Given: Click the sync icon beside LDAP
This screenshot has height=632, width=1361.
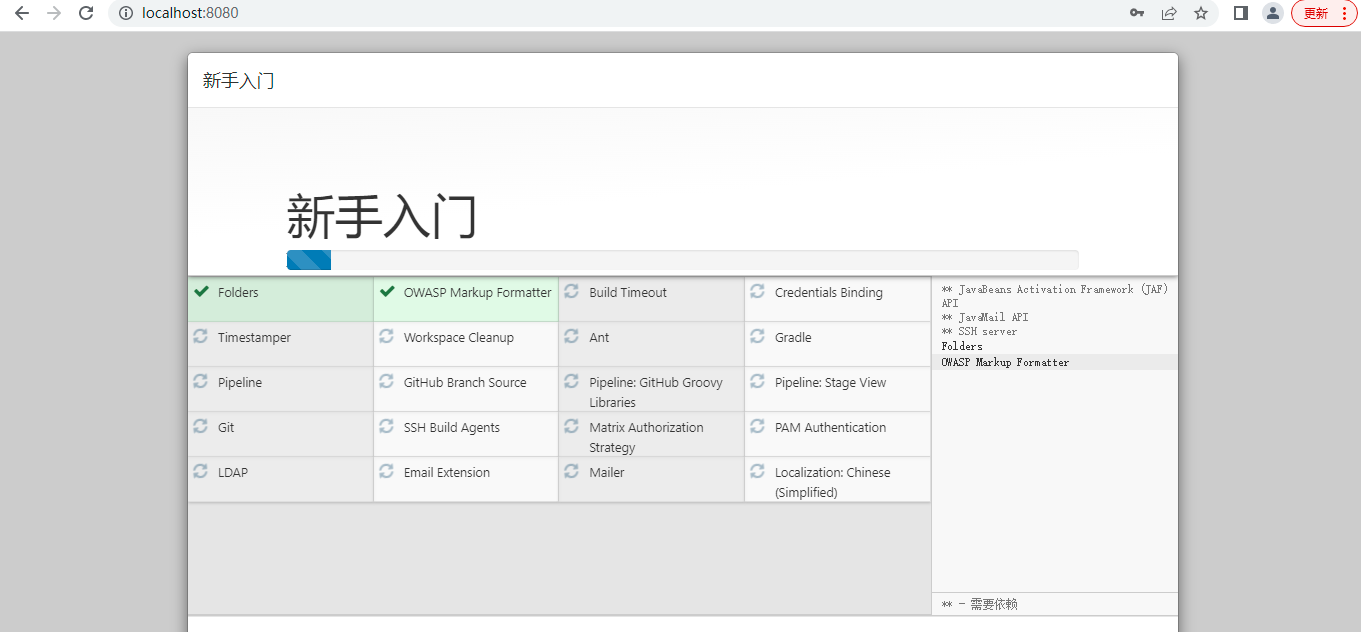Looking at the screenshot, I should [x=200, y=471].
